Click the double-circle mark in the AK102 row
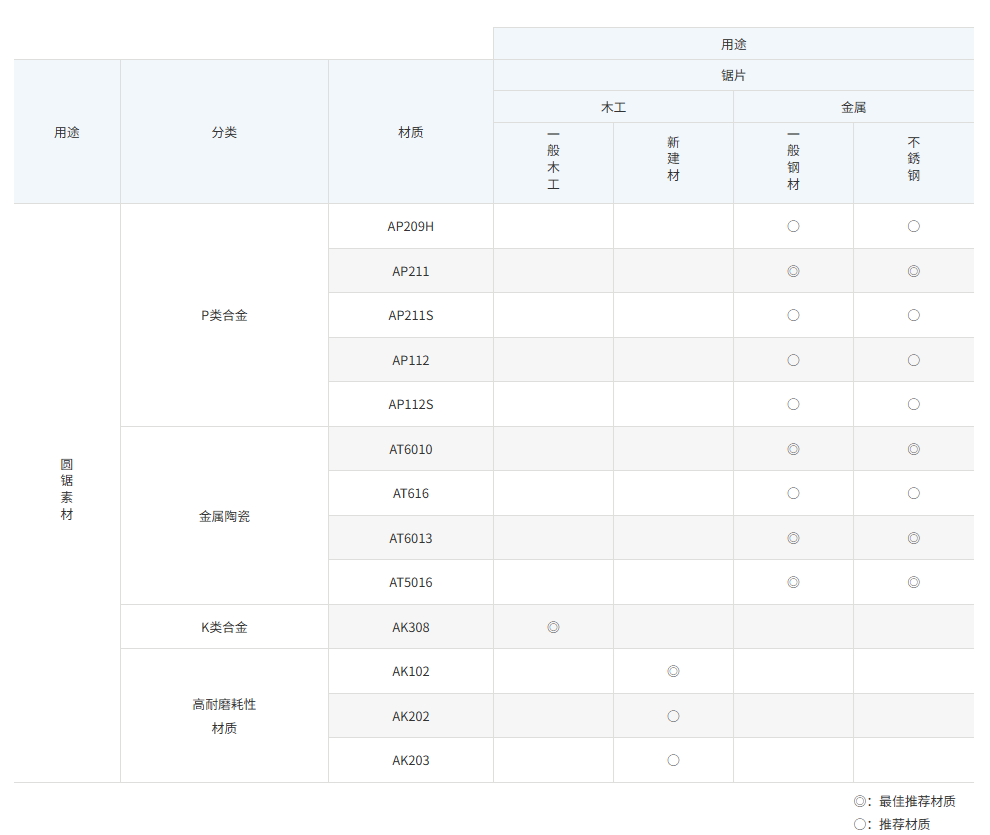Image resolution: width=990 pixels, height=835 pixels. 673,671
